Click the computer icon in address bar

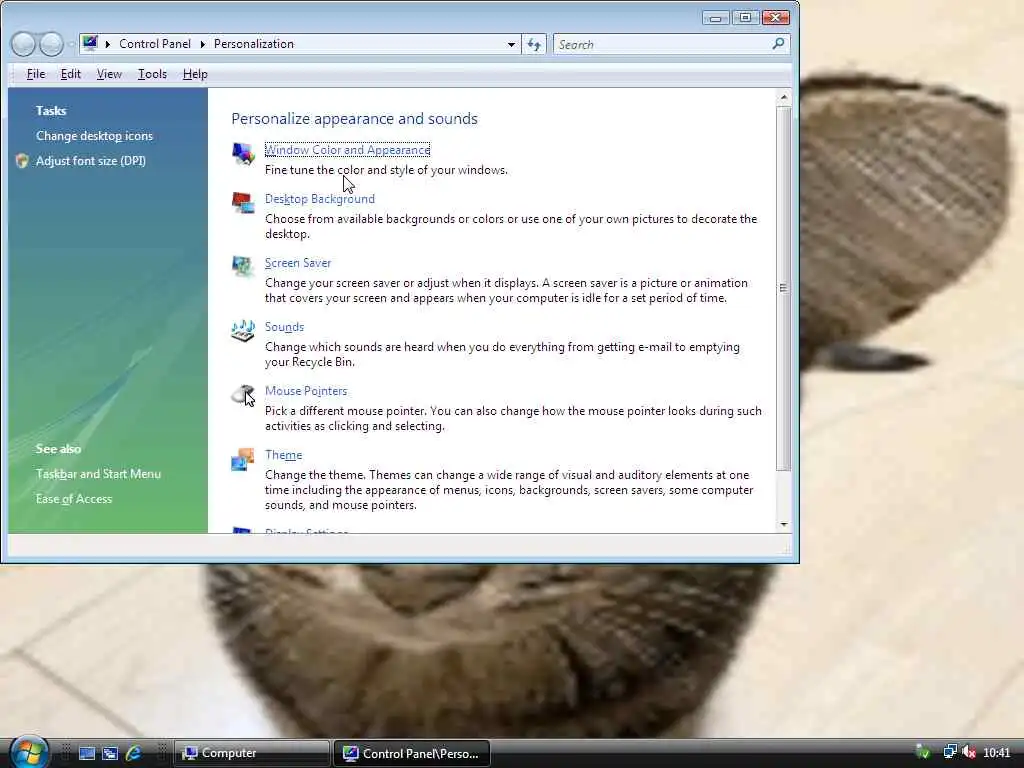pos(90,44)
